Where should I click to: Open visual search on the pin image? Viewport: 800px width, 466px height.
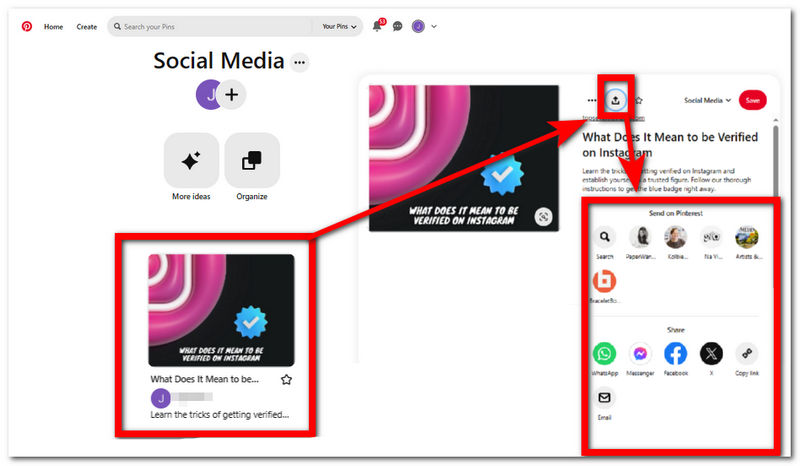(x=543, y=217)
